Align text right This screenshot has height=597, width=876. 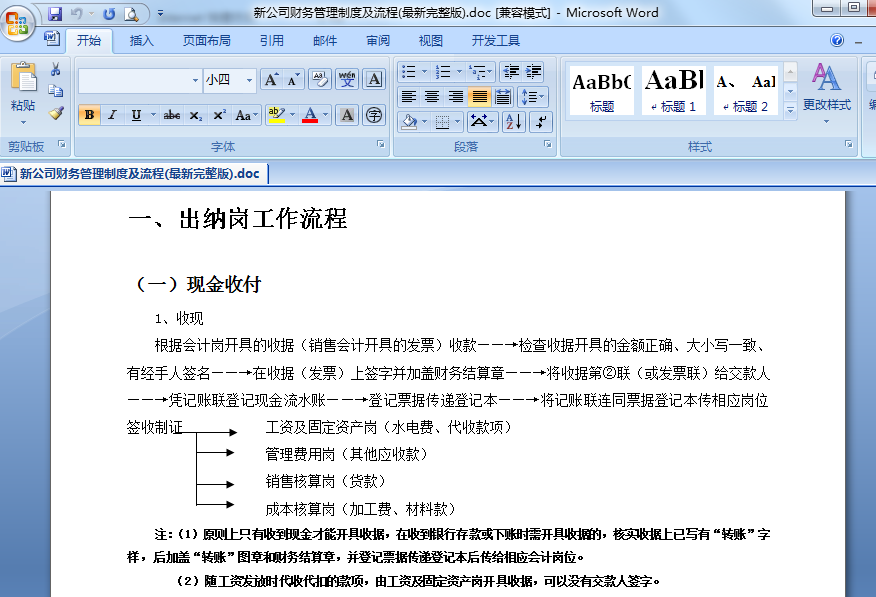pyautogui.click(x=455, y=97)
